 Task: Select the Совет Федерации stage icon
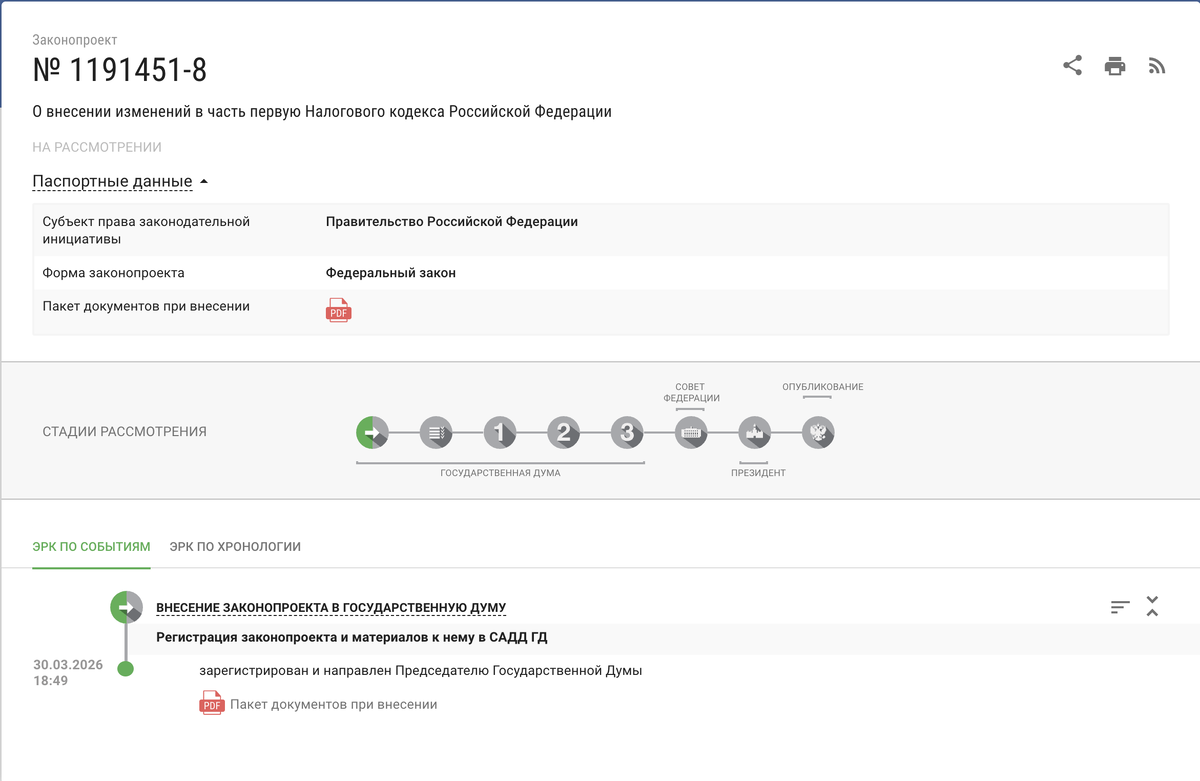tap(691, 433)
